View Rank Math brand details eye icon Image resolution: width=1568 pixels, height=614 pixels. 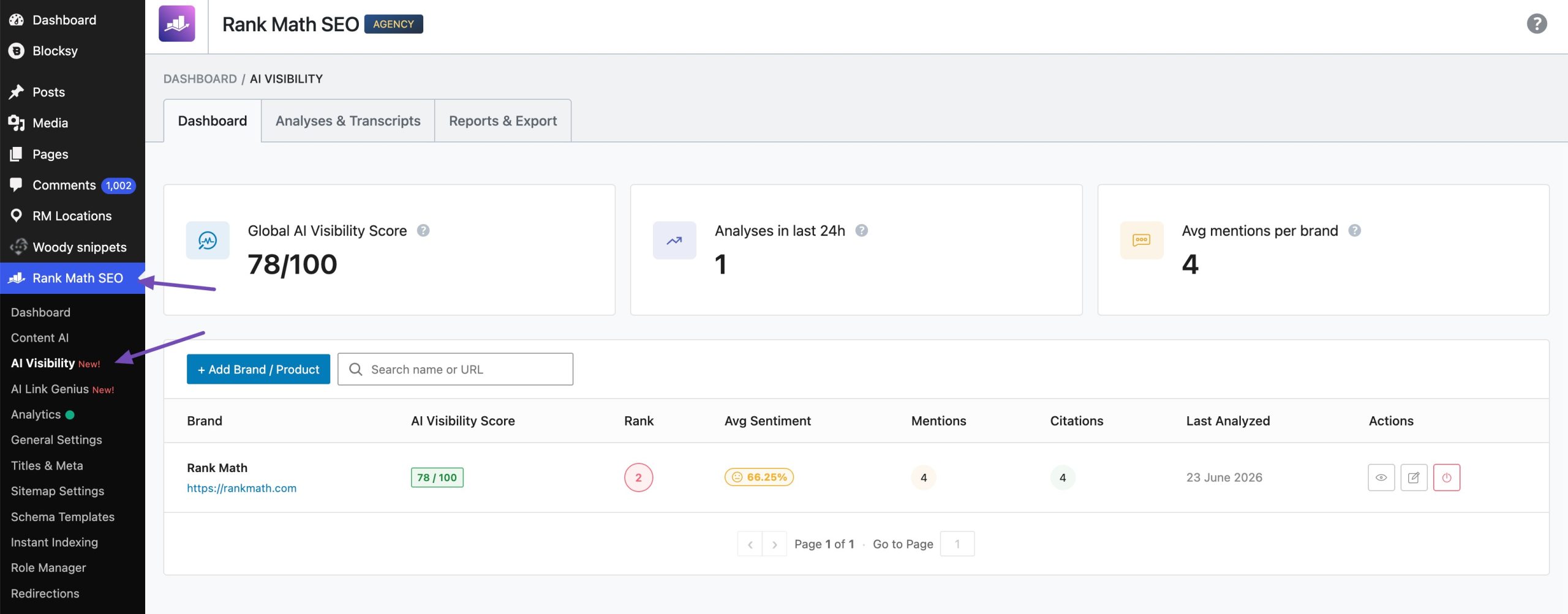(x=1381, y=477)
